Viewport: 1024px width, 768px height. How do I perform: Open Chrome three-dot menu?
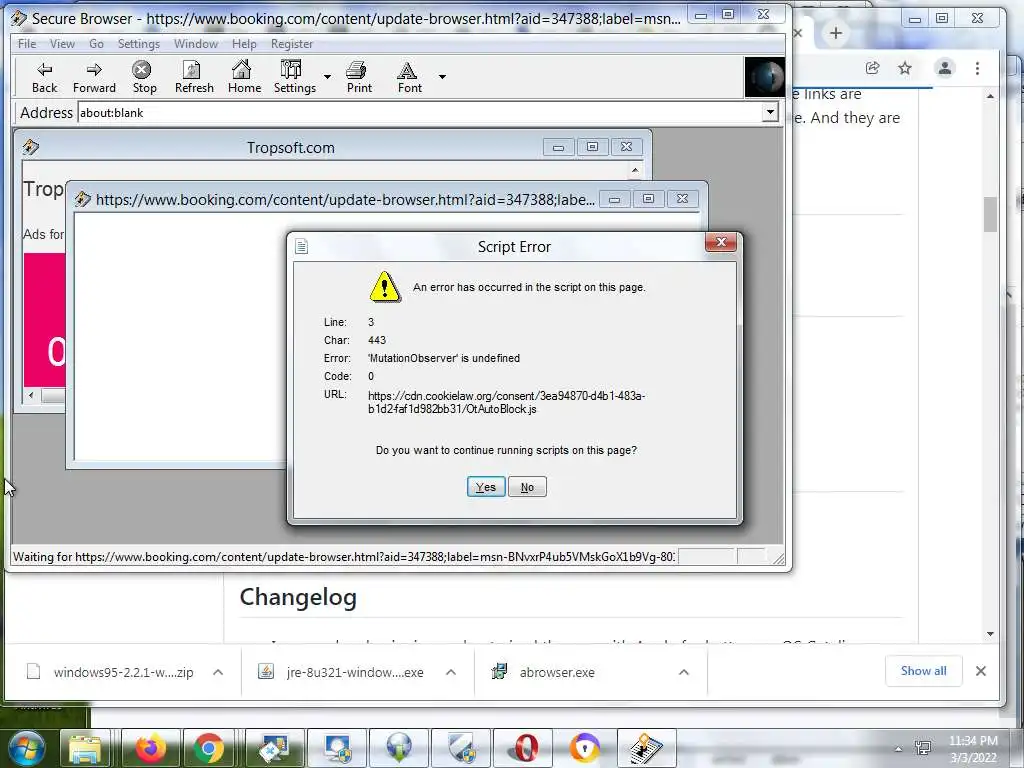click(978, 68)
